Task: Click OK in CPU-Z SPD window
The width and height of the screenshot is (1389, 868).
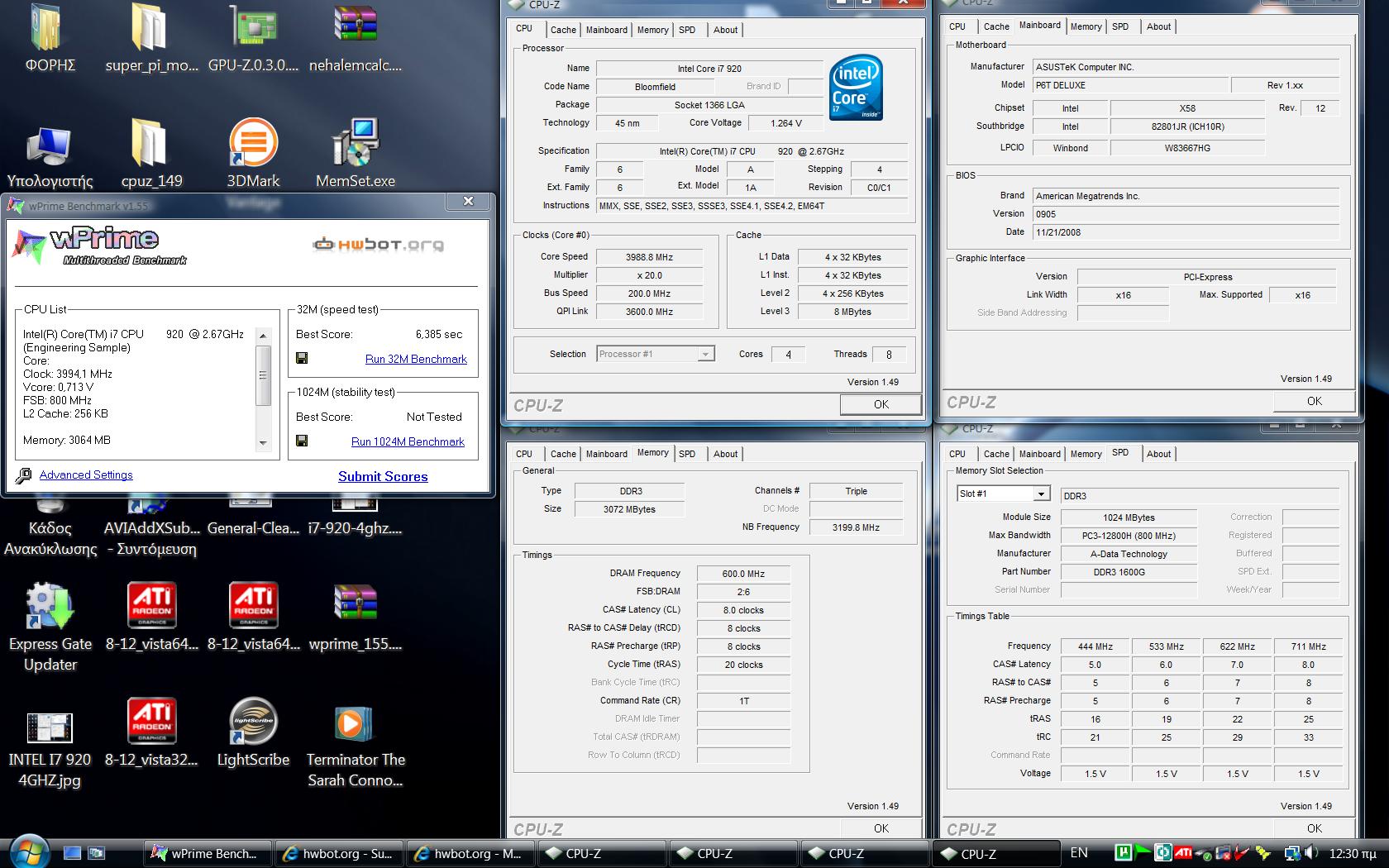Action: [1314, 827]
